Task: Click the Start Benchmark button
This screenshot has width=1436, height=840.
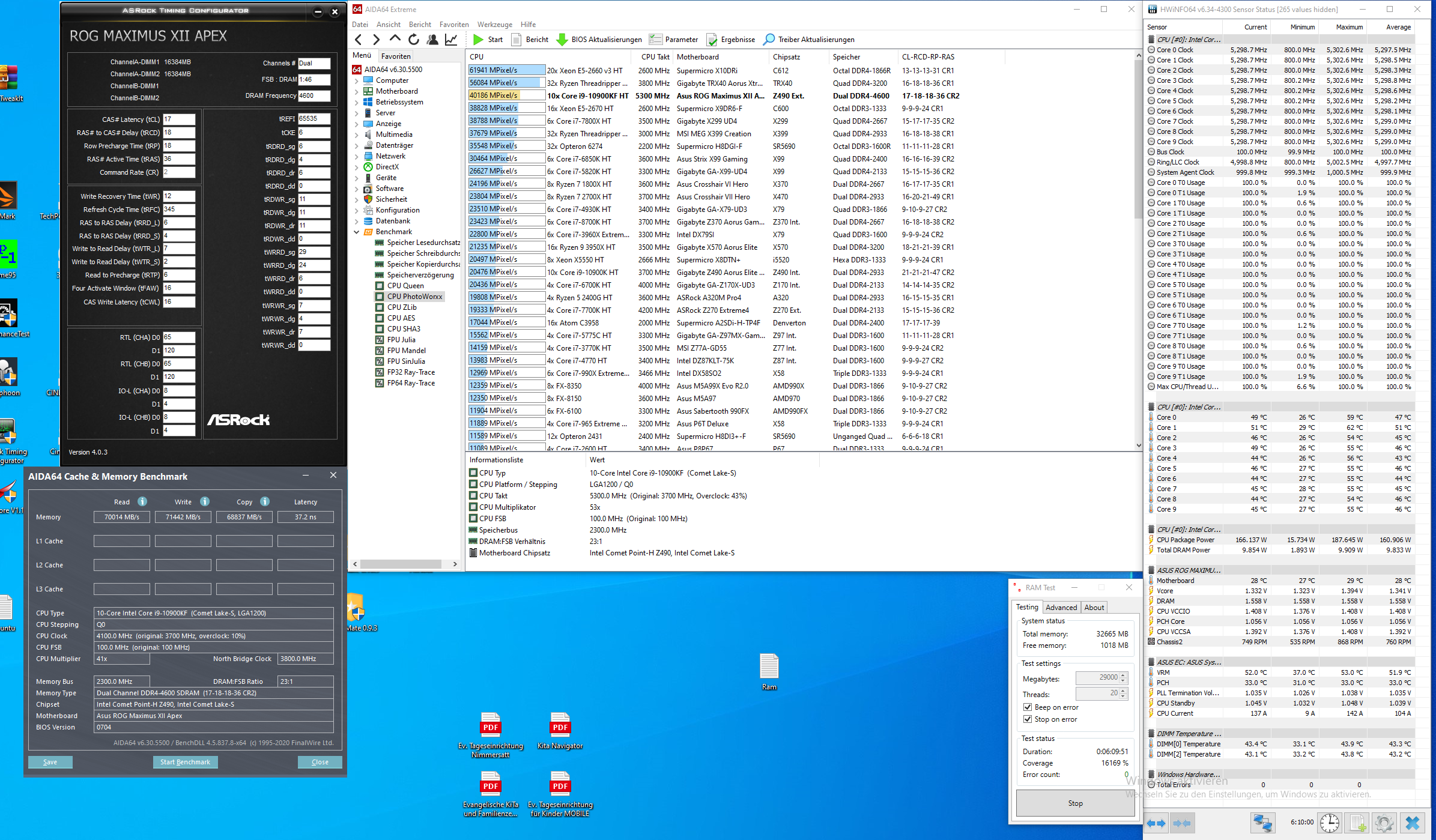Action: [185, 762]
